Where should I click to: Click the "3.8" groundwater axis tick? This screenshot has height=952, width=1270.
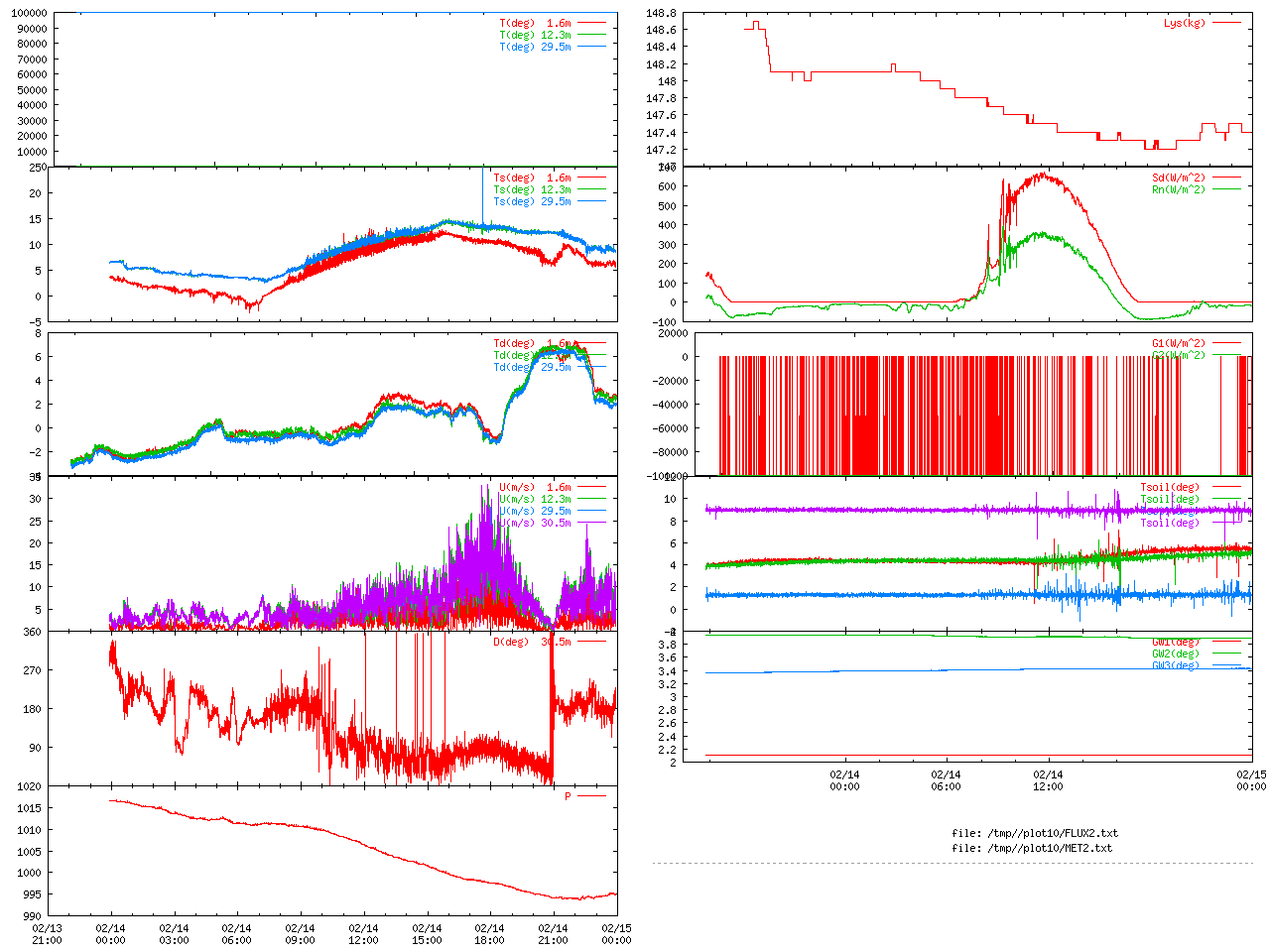coord(668,645)
